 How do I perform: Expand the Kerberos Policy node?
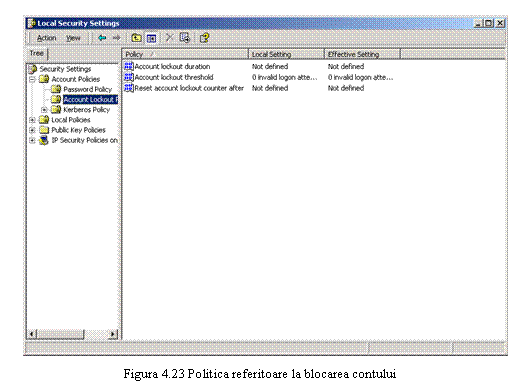click(44, 110)
